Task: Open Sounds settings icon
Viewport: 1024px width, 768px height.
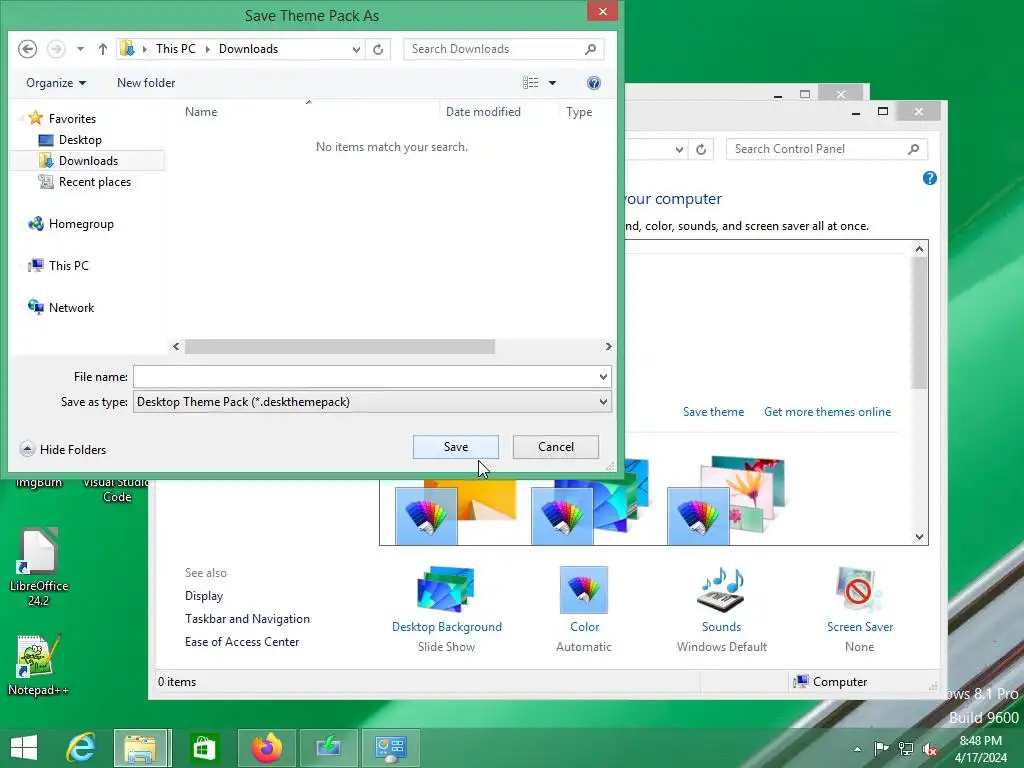Action: click(722, 590)
